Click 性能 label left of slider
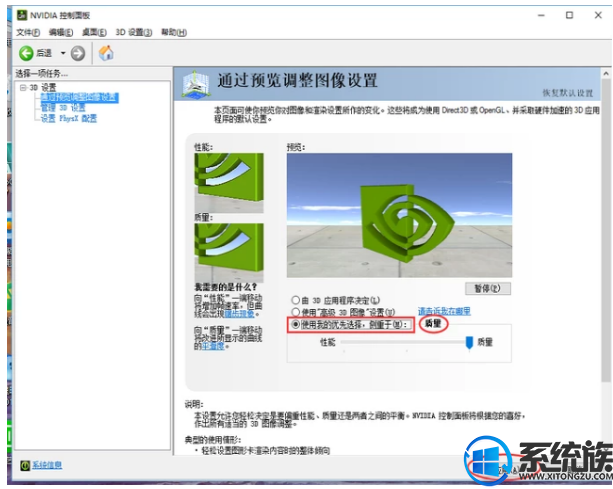Screen dimensions: 613x489 pos(328,342)
